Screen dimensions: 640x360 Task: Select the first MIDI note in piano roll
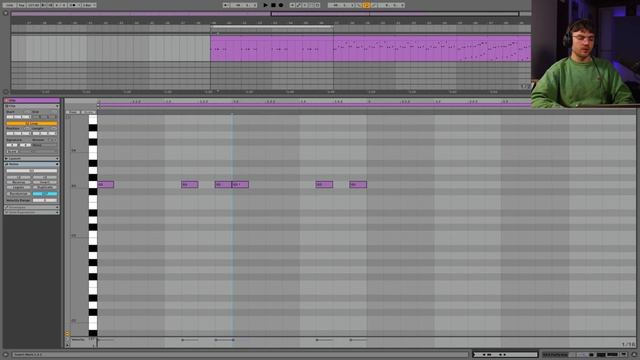point(106,184)
